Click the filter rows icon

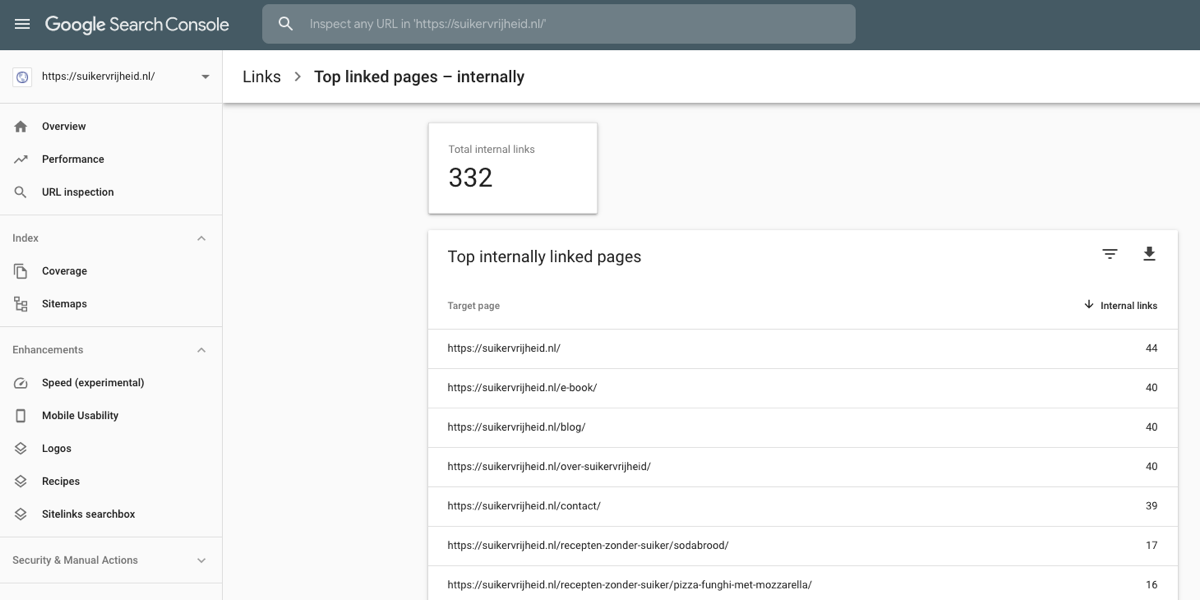point(1110,254)
